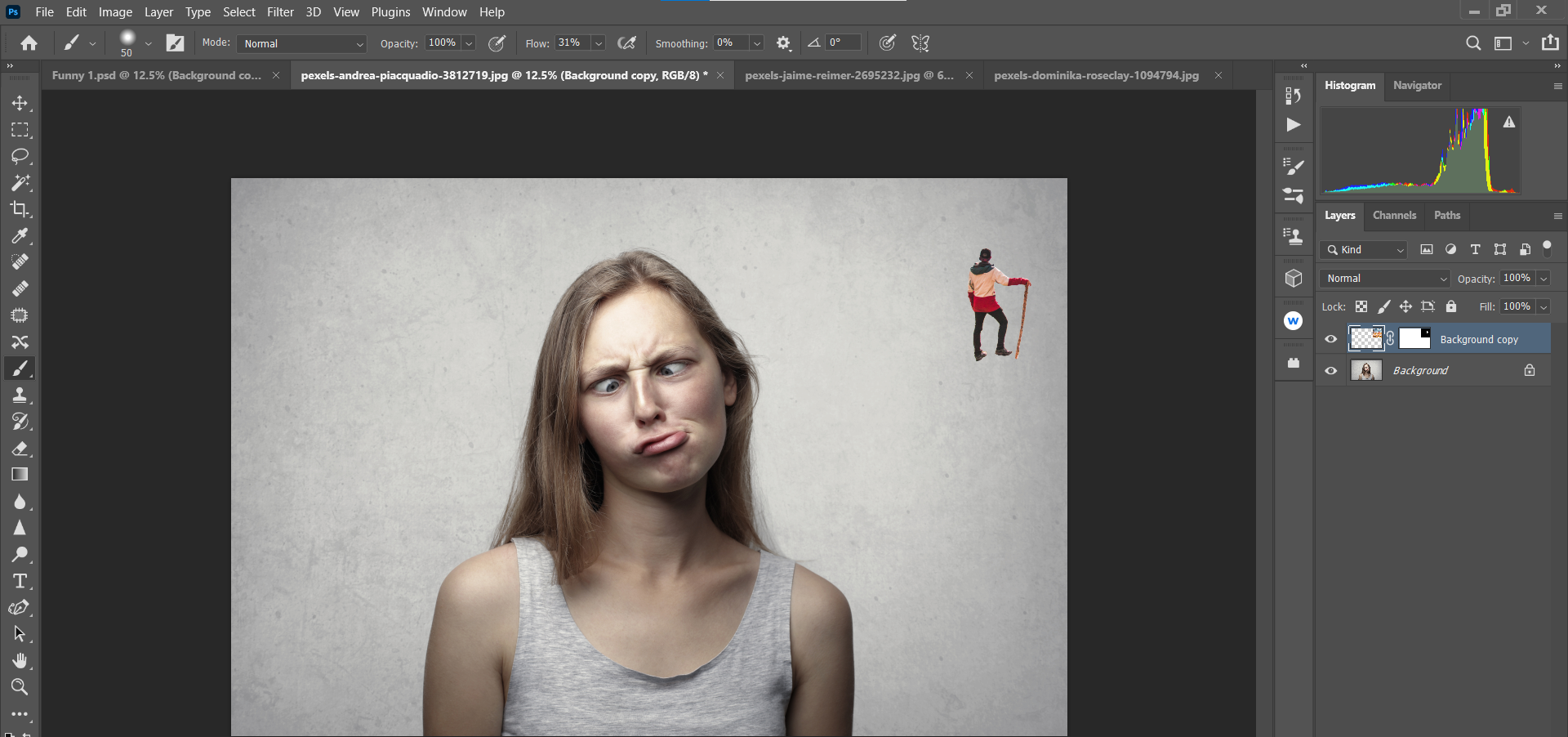Select the Eraser tool

click(20, 448)
